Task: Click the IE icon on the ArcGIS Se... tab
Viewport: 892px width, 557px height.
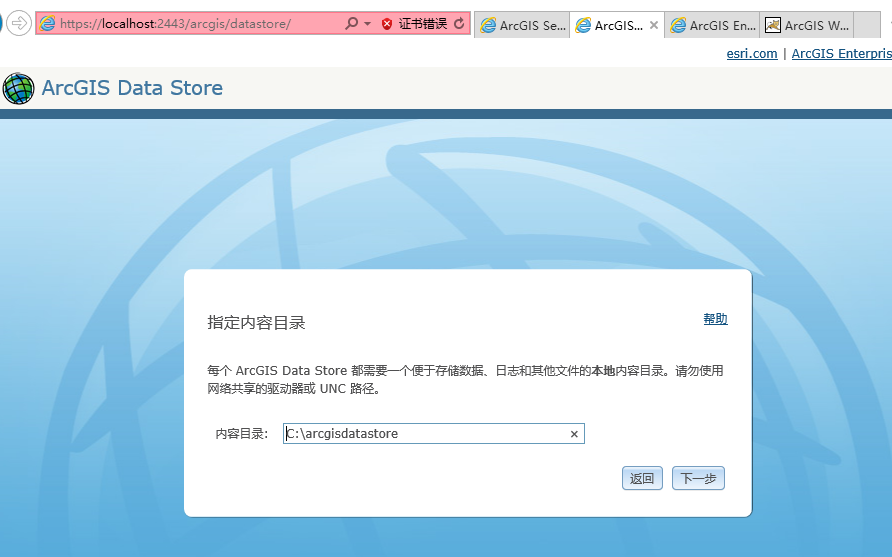Action: click(488, 25)
